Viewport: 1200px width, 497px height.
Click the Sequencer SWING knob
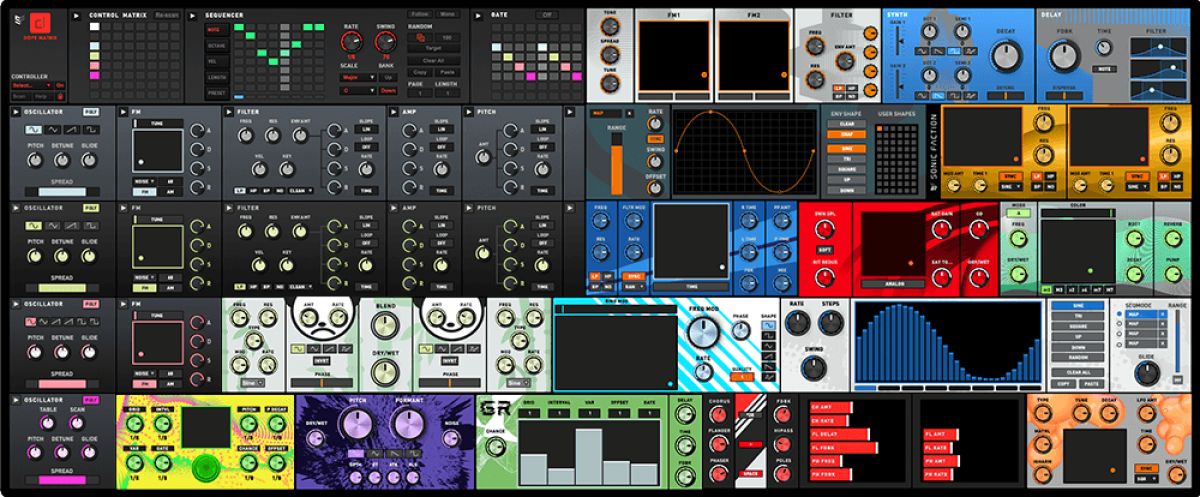[385, 42]
